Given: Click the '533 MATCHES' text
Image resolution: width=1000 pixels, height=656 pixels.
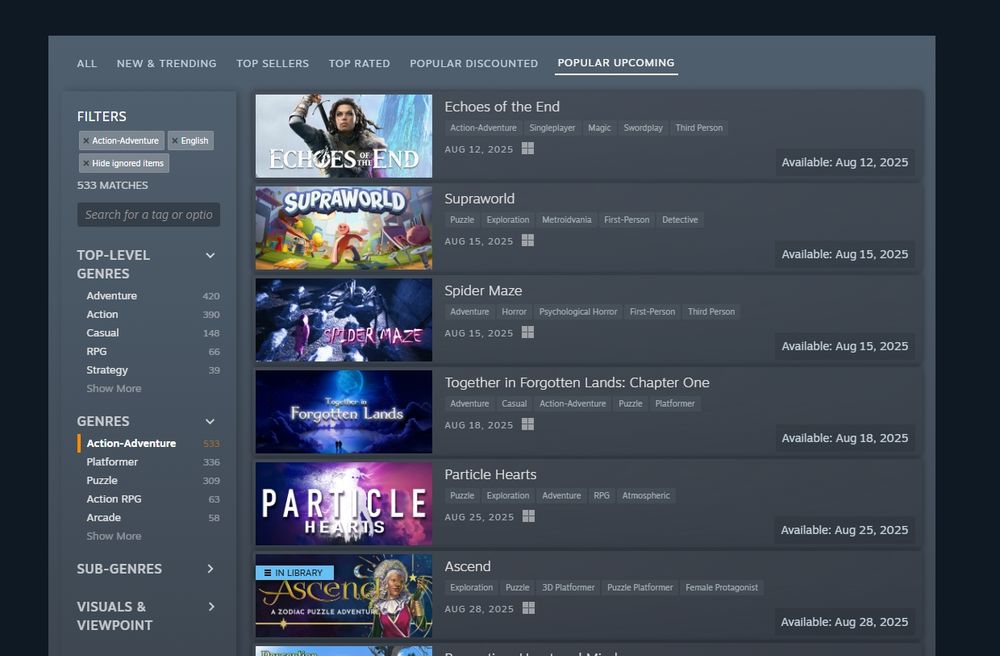Looking at the screenshot, I should pos(112,186).
